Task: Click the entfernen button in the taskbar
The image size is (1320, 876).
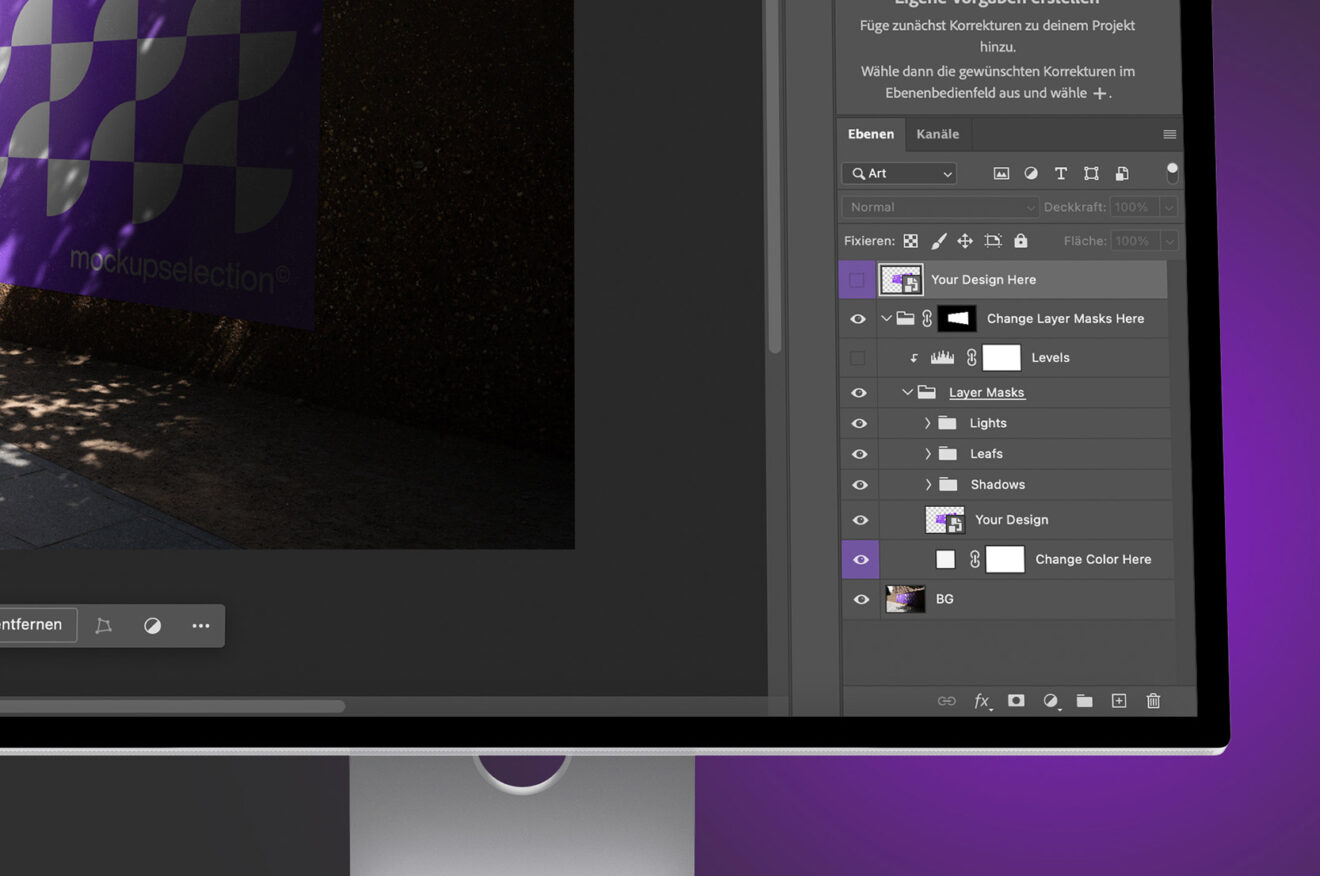Action: [x=32, y=625]
